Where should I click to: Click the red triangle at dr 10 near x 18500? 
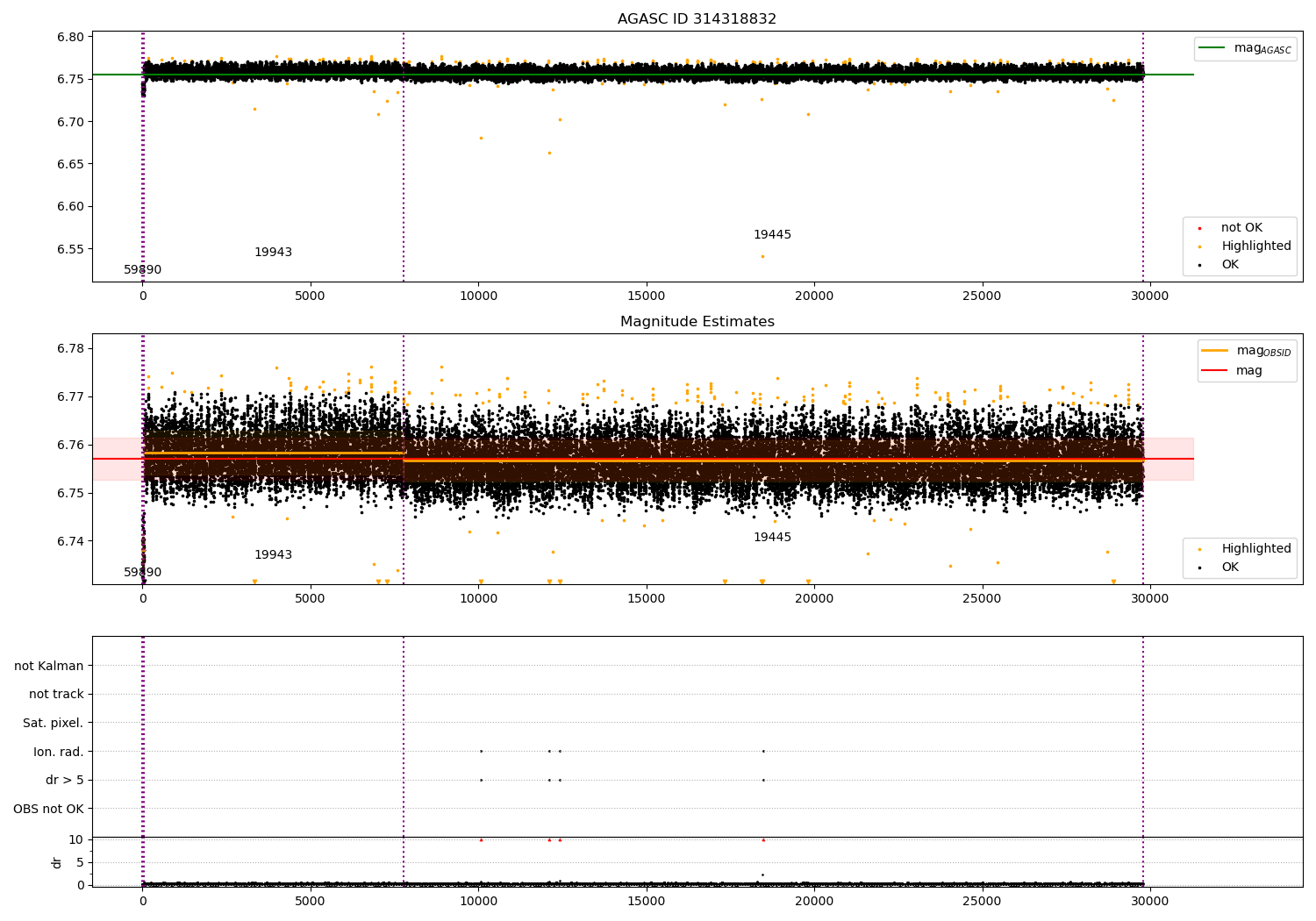point(763,839)
